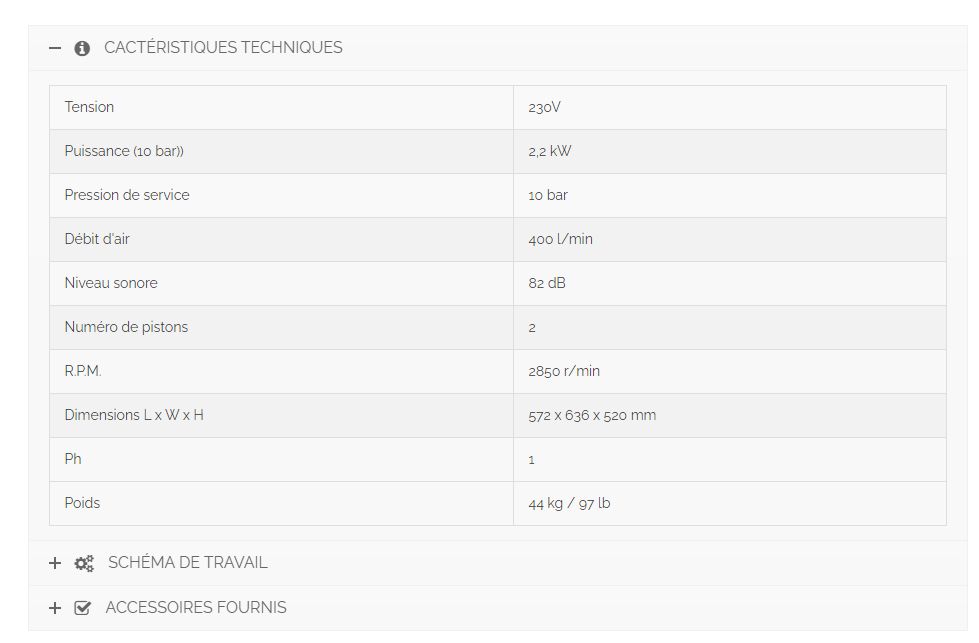Click the info icon beside Cactéristiques Techniques
979x643 pixels.
(x=82, y=47)
